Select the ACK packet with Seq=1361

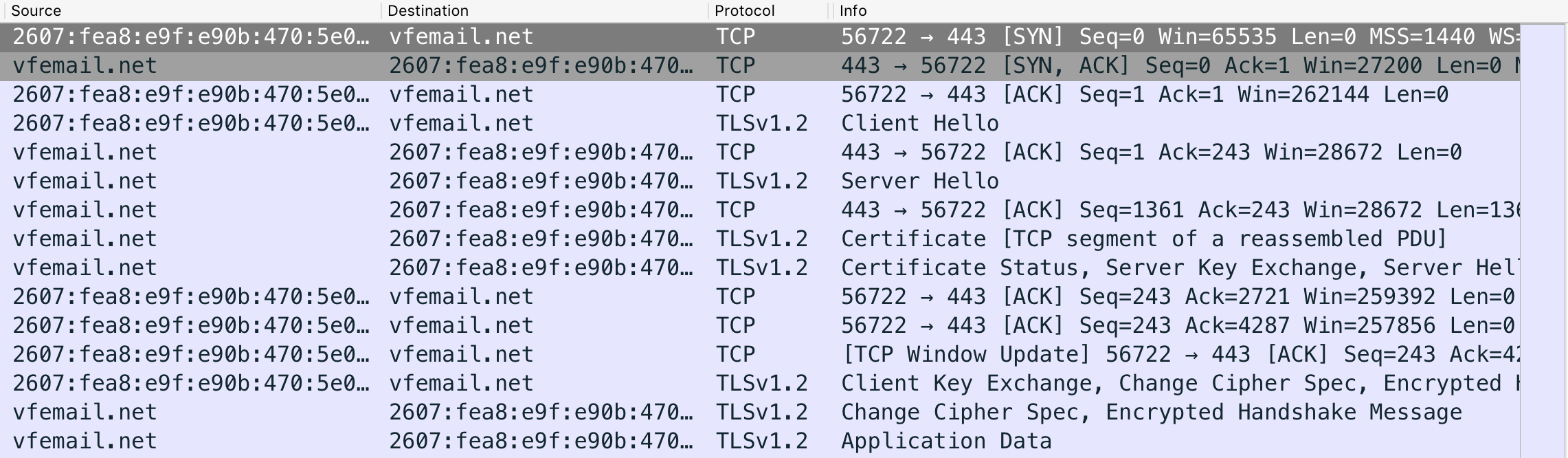(760, 210)
